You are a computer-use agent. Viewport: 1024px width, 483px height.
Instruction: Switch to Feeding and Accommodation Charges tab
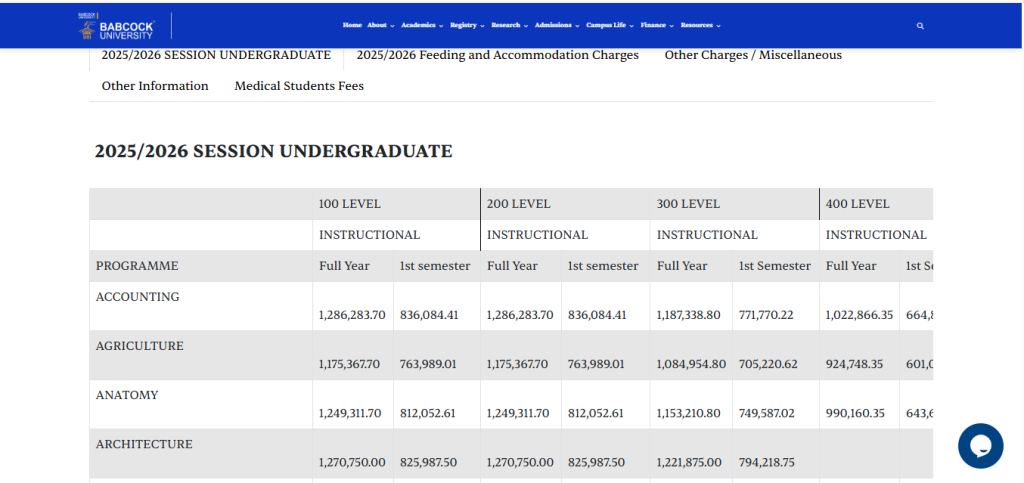(497, 55)
